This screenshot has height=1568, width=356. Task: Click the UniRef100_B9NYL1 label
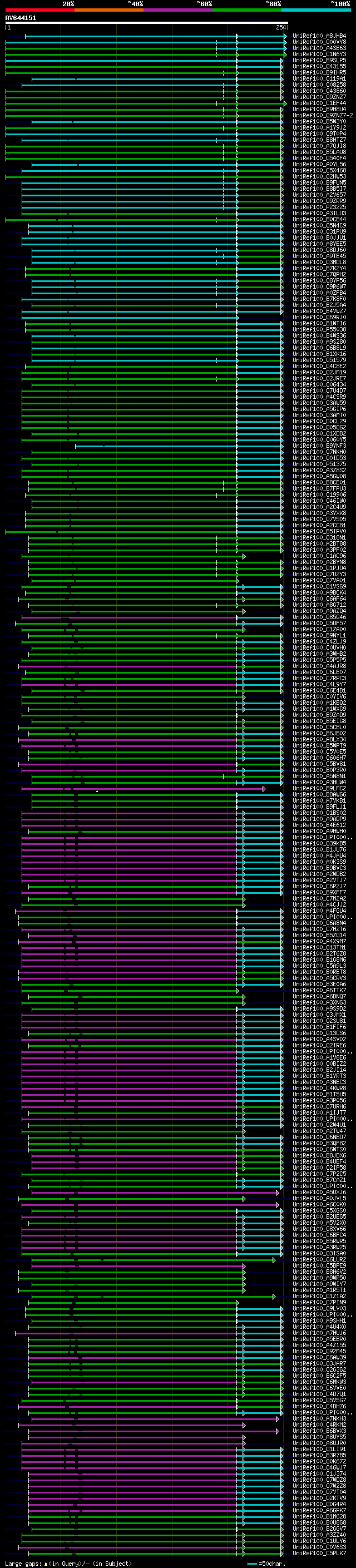coord(319,635)
